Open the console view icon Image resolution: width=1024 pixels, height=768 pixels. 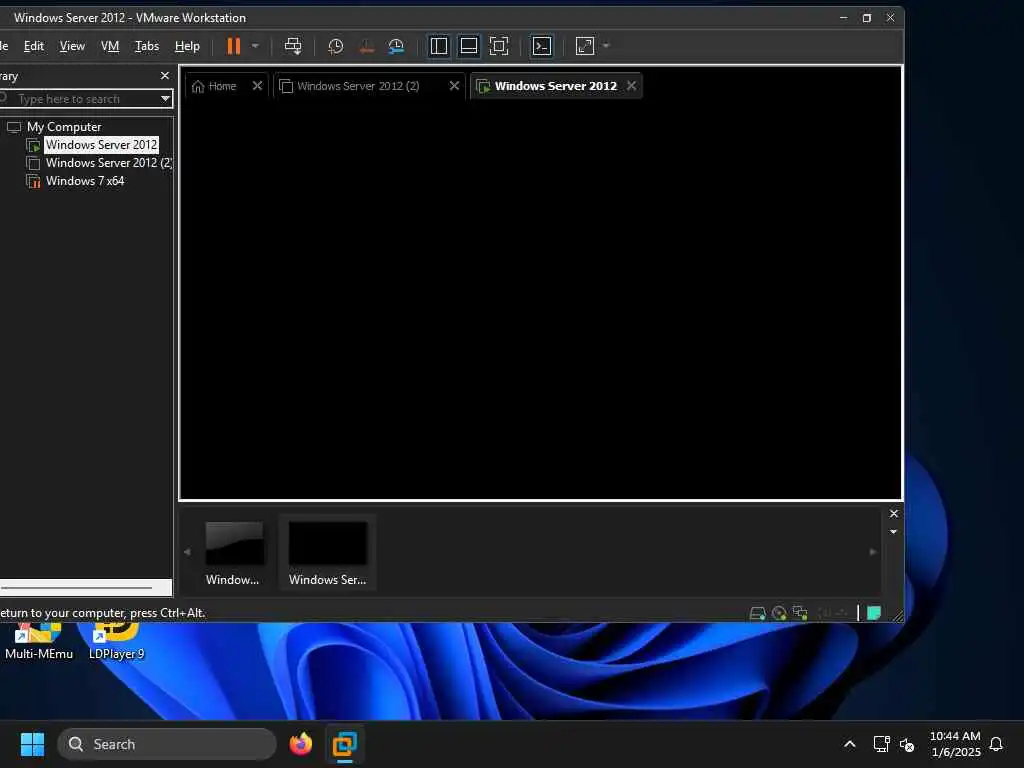coord(542,46)
